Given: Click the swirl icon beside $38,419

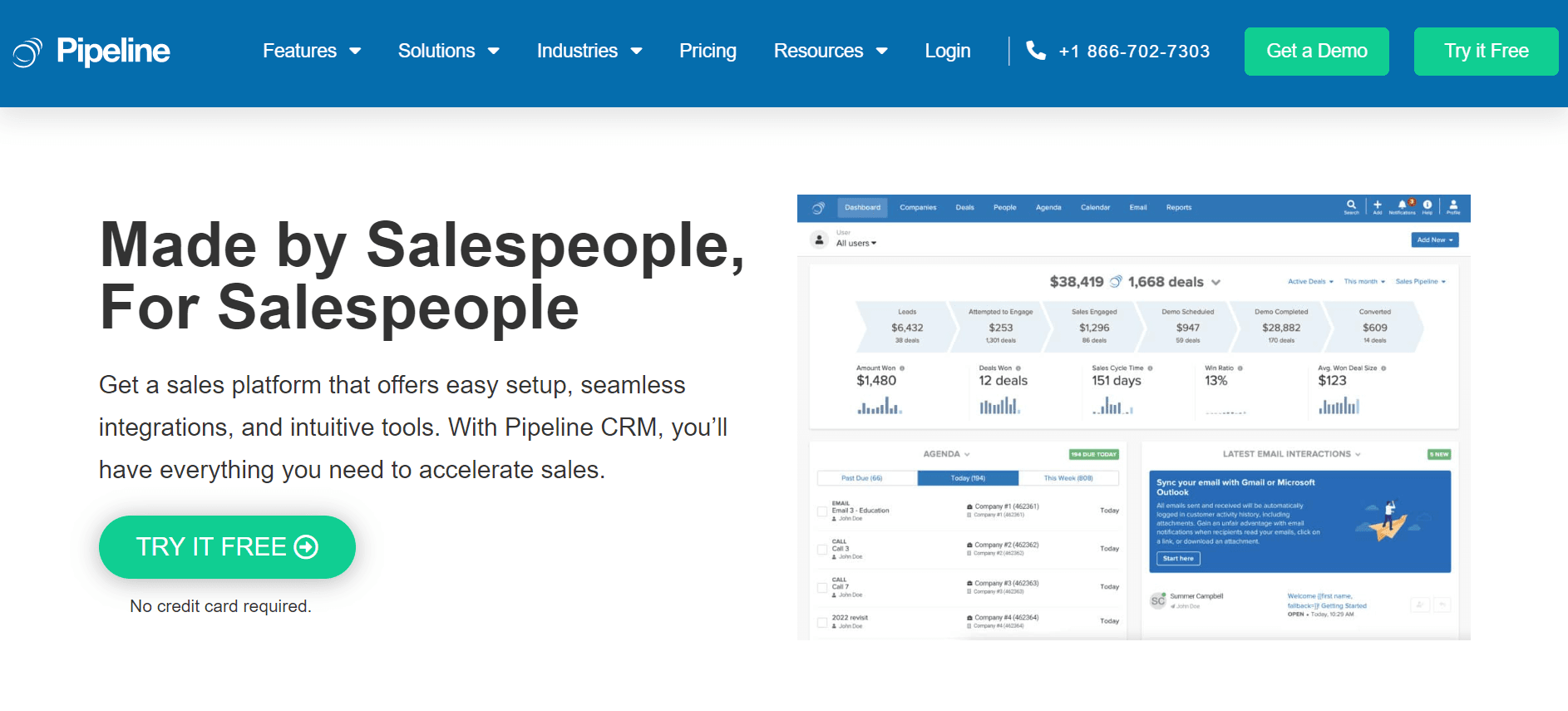Looking at the screenshot, I should 1116,282.
